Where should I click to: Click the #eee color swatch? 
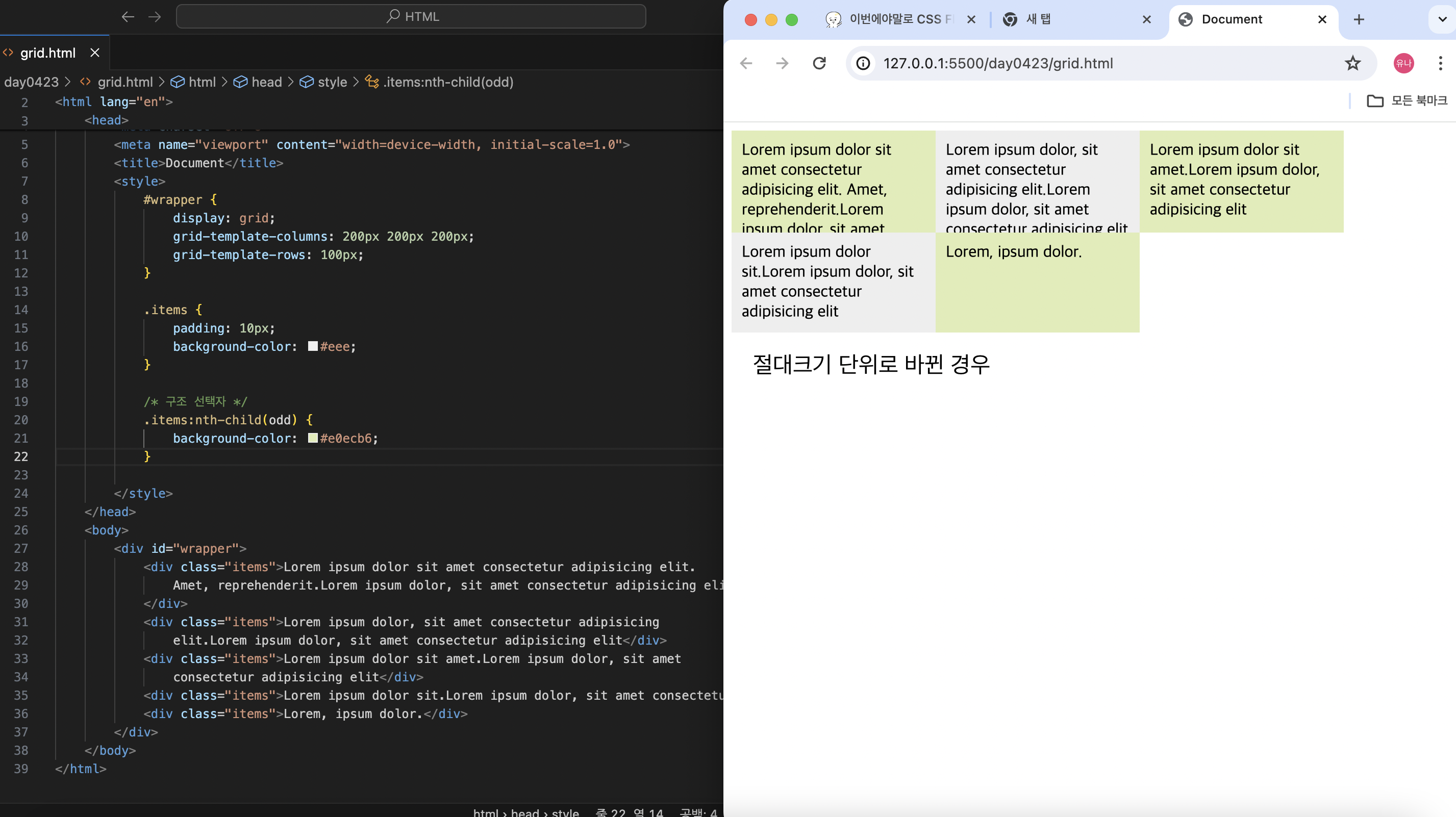(313, 346)
